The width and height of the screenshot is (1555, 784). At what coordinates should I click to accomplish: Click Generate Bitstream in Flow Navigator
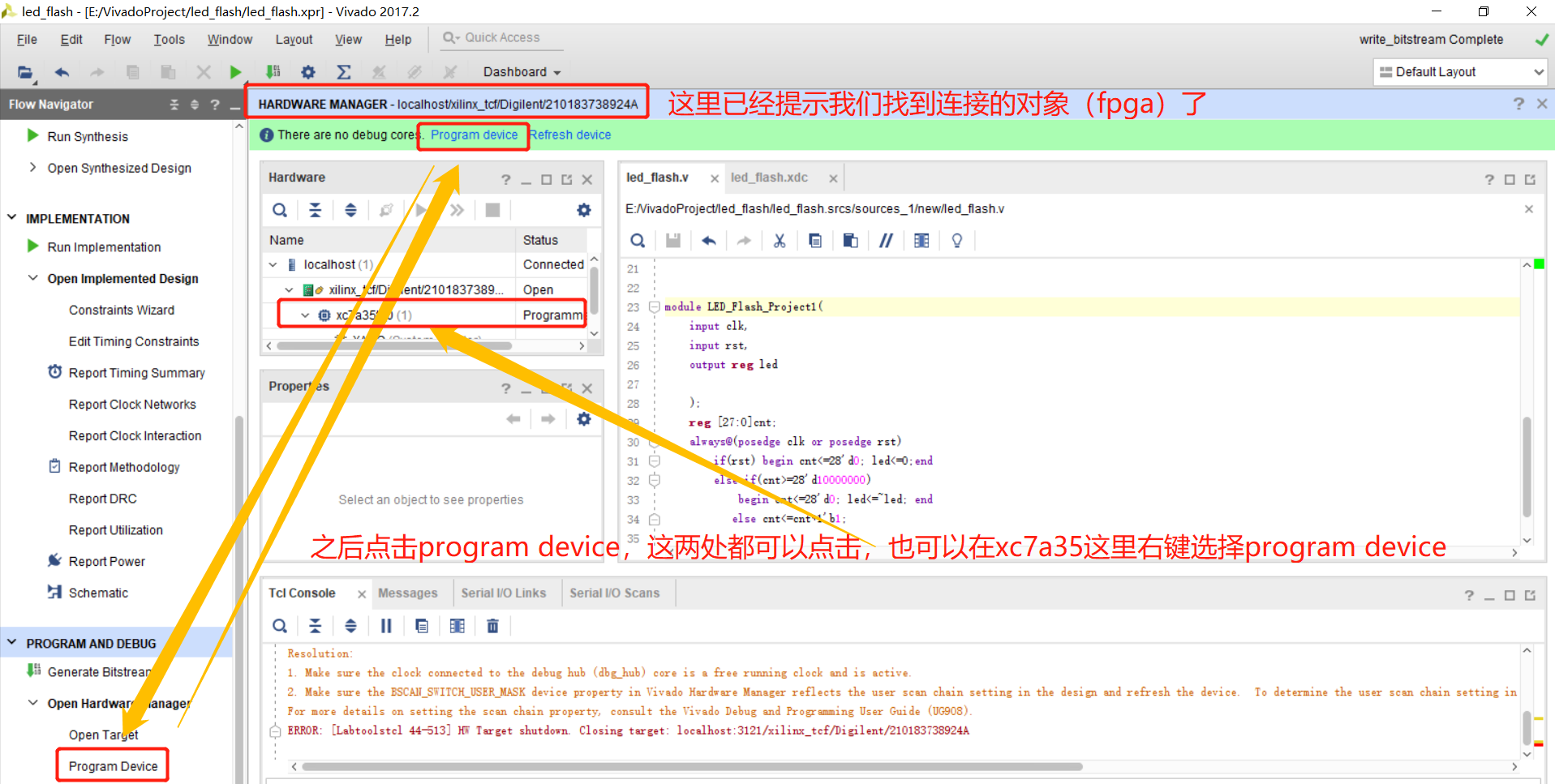(x=99, y=671)
